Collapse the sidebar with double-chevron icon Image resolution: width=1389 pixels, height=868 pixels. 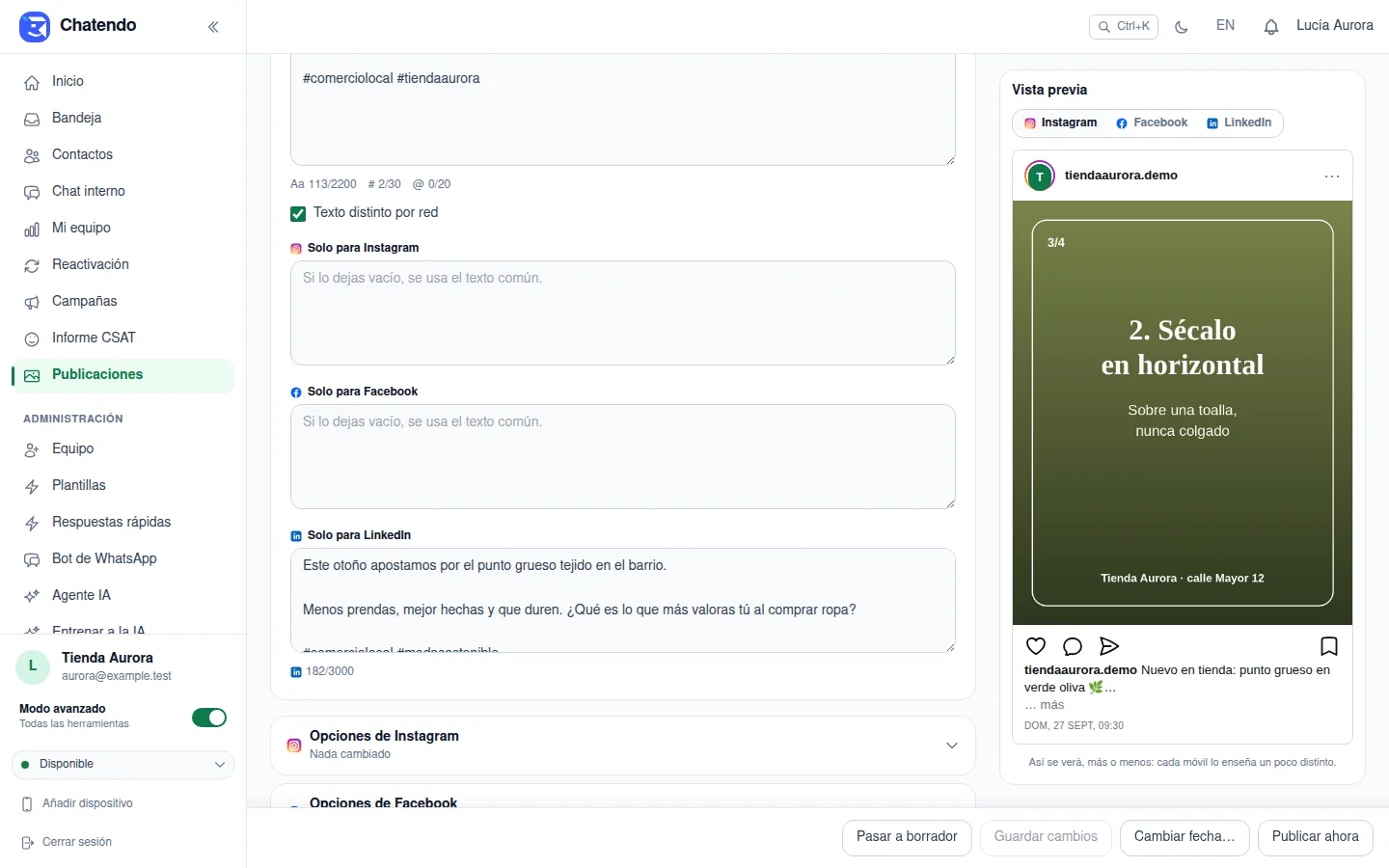point(213,27)
